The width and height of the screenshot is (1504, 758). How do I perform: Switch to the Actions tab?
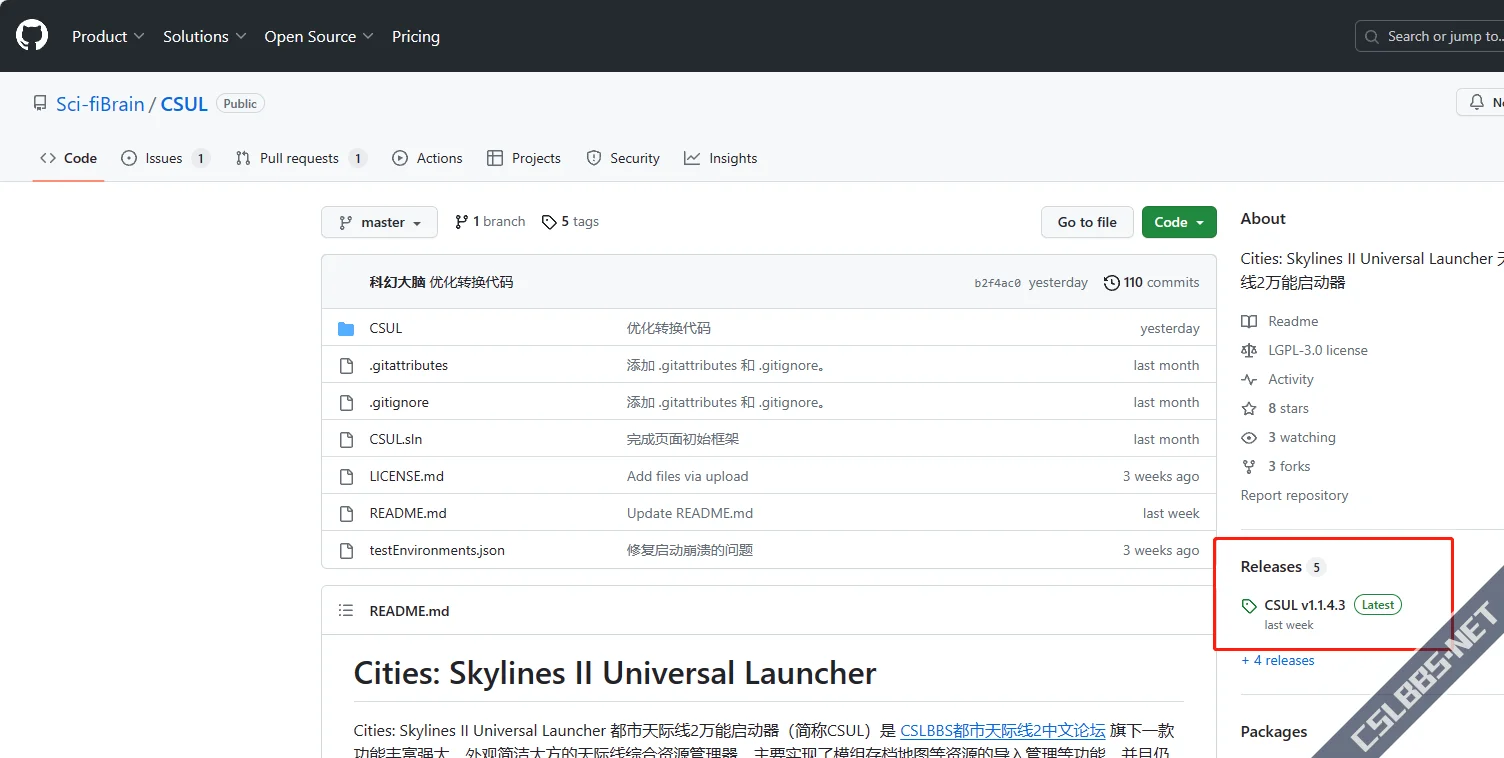[x=427, y=158]
